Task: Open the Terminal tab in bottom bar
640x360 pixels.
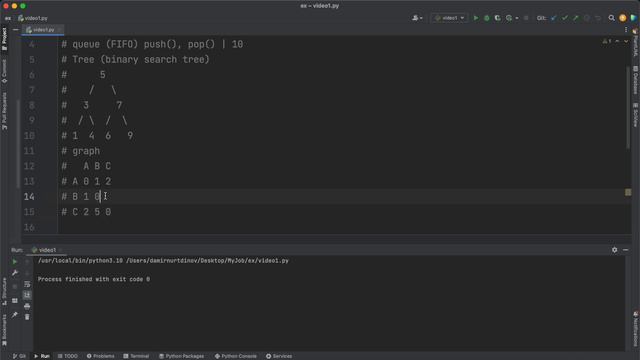Action: tap(136, 356)
